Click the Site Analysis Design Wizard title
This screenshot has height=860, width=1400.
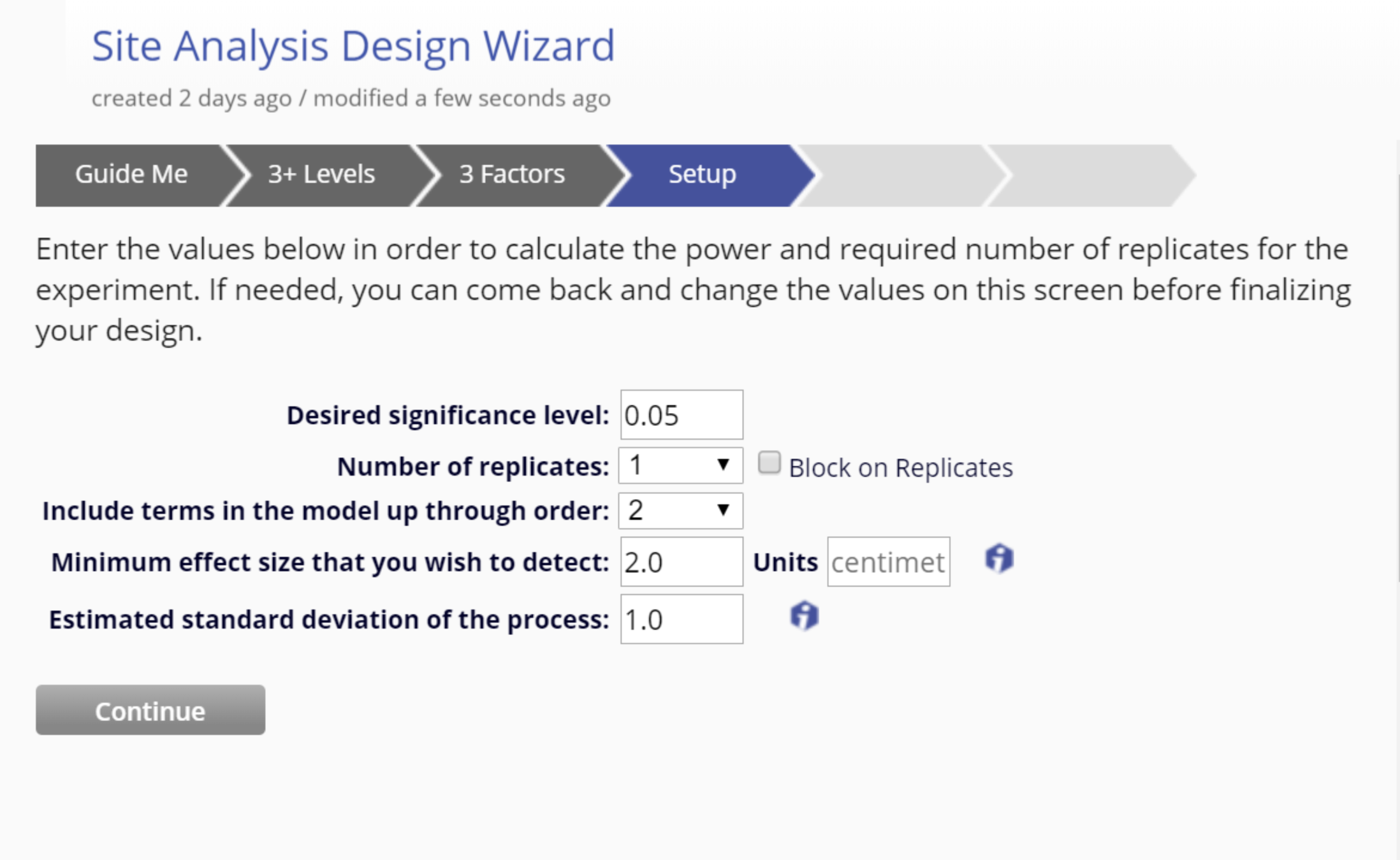pos(353,46)
